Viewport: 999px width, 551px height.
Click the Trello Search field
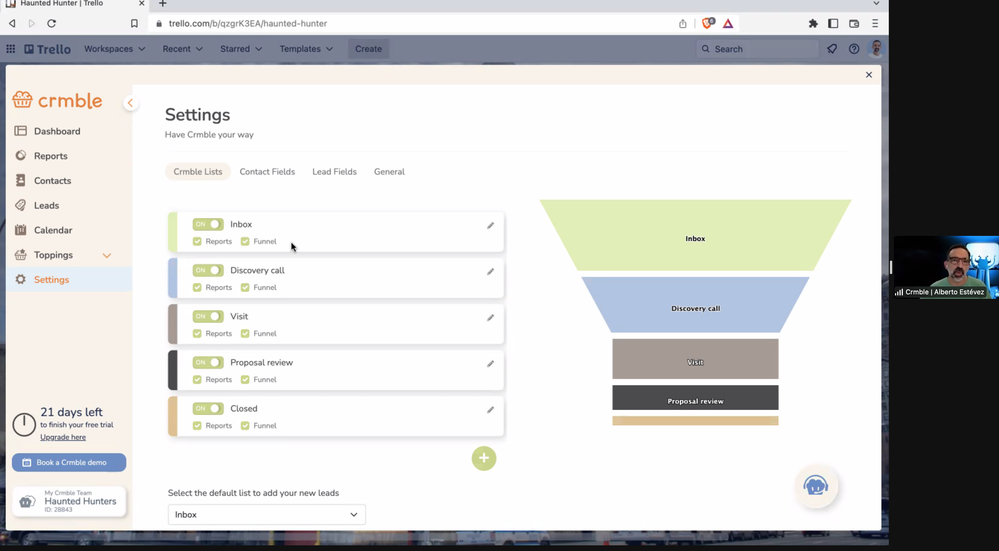point(757,49)
